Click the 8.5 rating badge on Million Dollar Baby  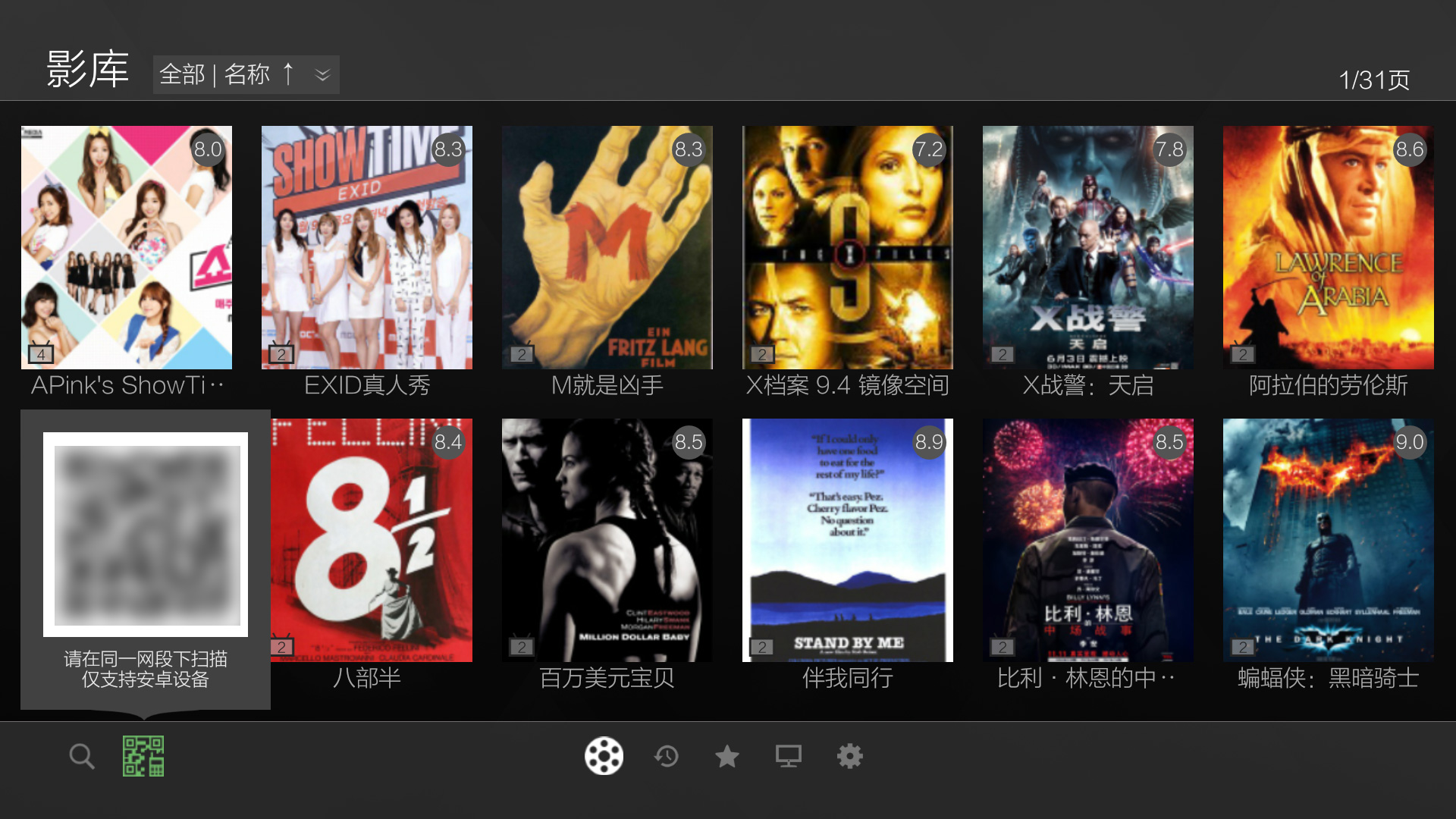coord(689,442)
